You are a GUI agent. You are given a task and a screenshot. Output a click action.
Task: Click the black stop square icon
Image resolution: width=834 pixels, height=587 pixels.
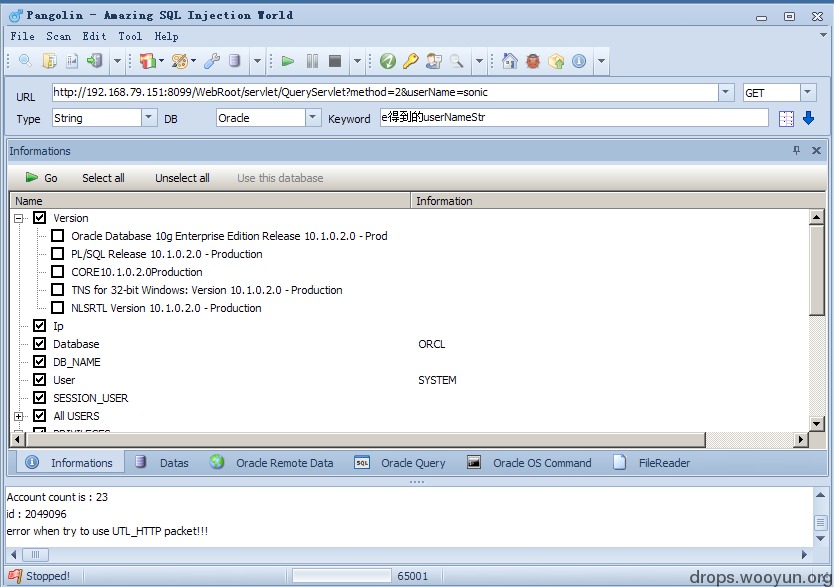pyautogui.click(x=335, y=61)
